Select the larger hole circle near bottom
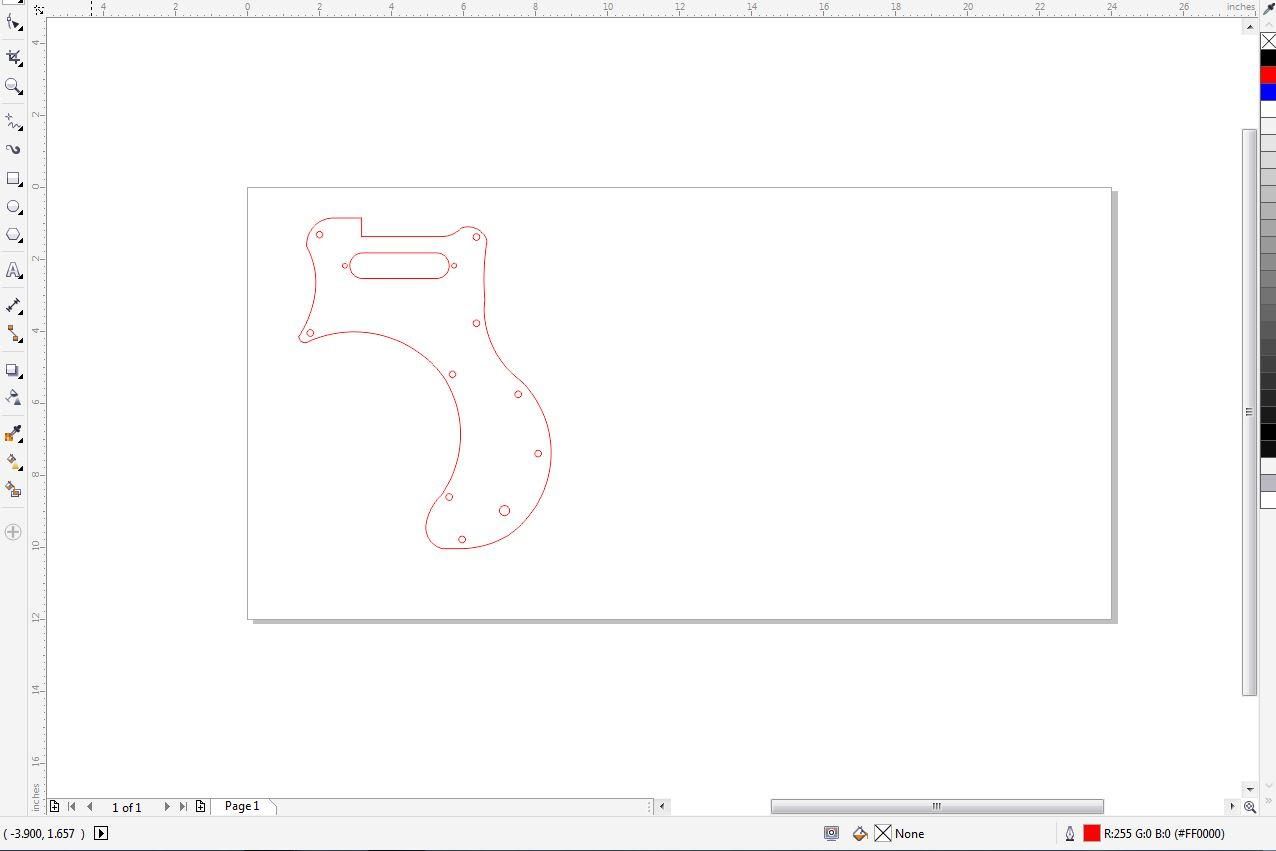This screenshot has height=851, width=1276. tap(504, 511)
